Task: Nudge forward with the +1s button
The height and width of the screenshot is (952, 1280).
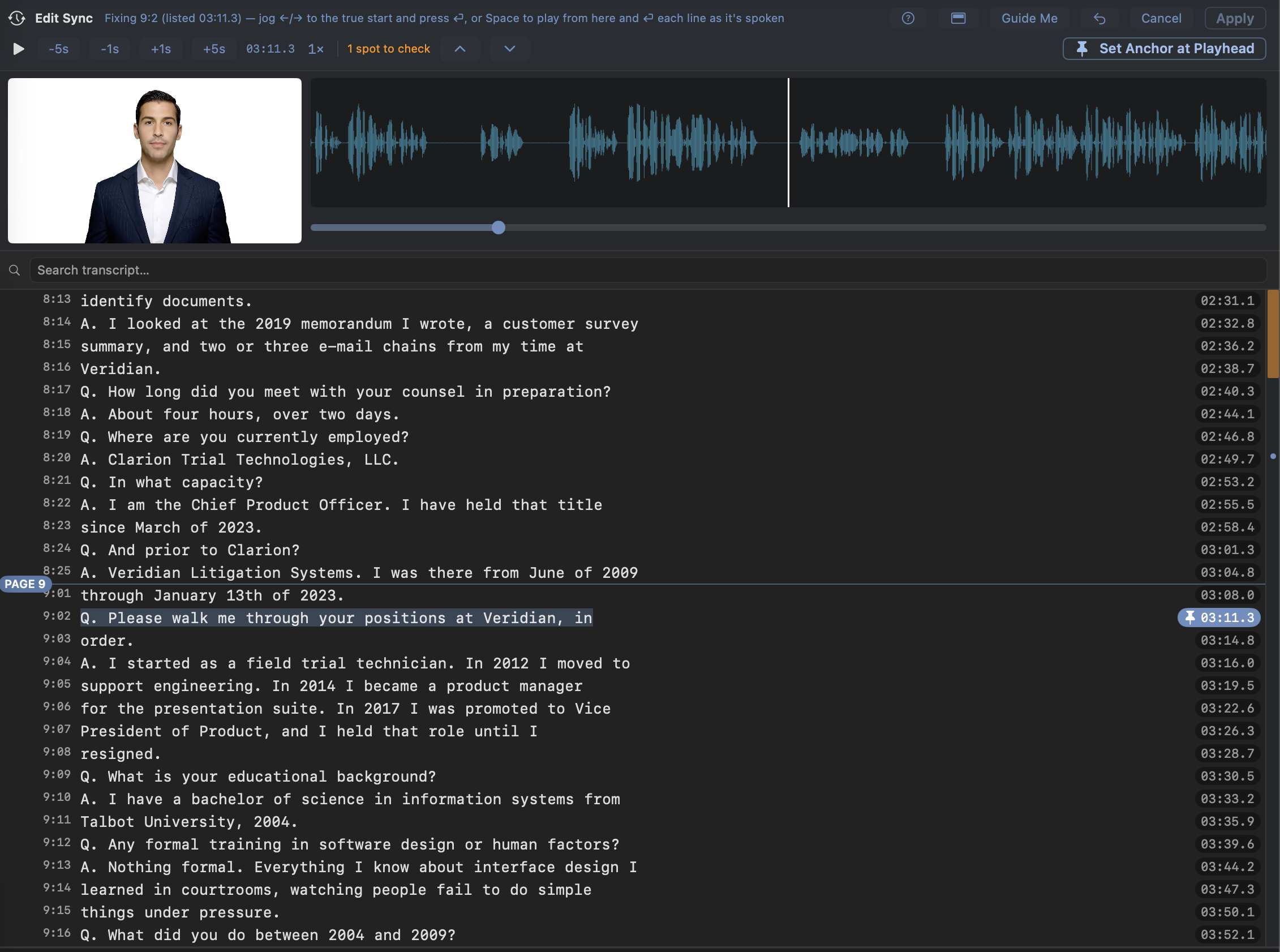Action: 161,49
